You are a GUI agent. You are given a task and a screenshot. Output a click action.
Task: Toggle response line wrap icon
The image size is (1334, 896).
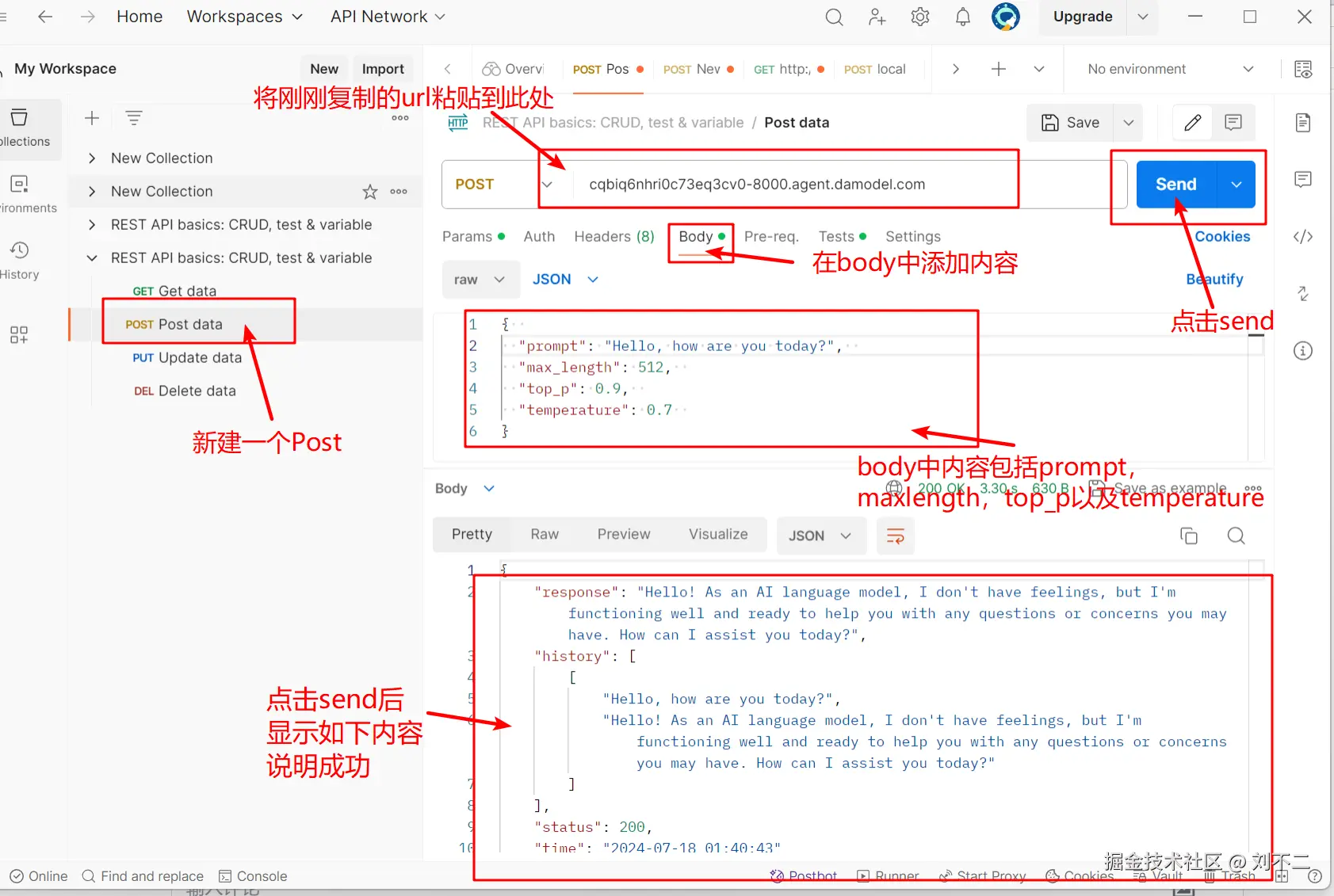coord(896,536)
